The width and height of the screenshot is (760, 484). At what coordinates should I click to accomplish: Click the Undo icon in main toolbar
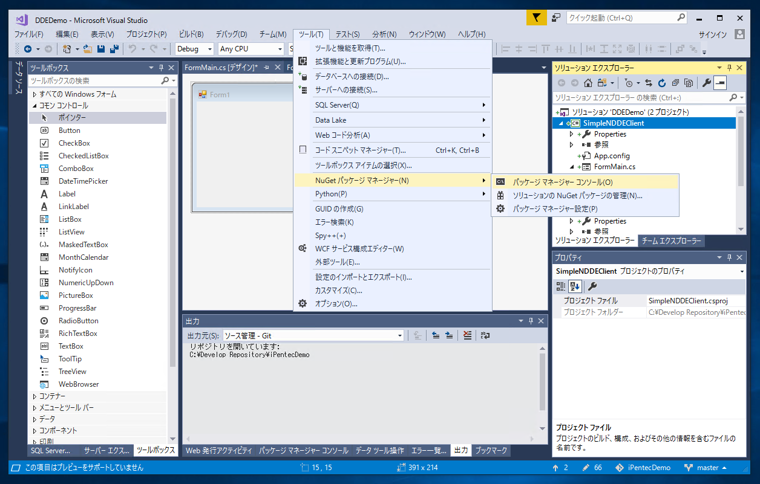[132, 49]
